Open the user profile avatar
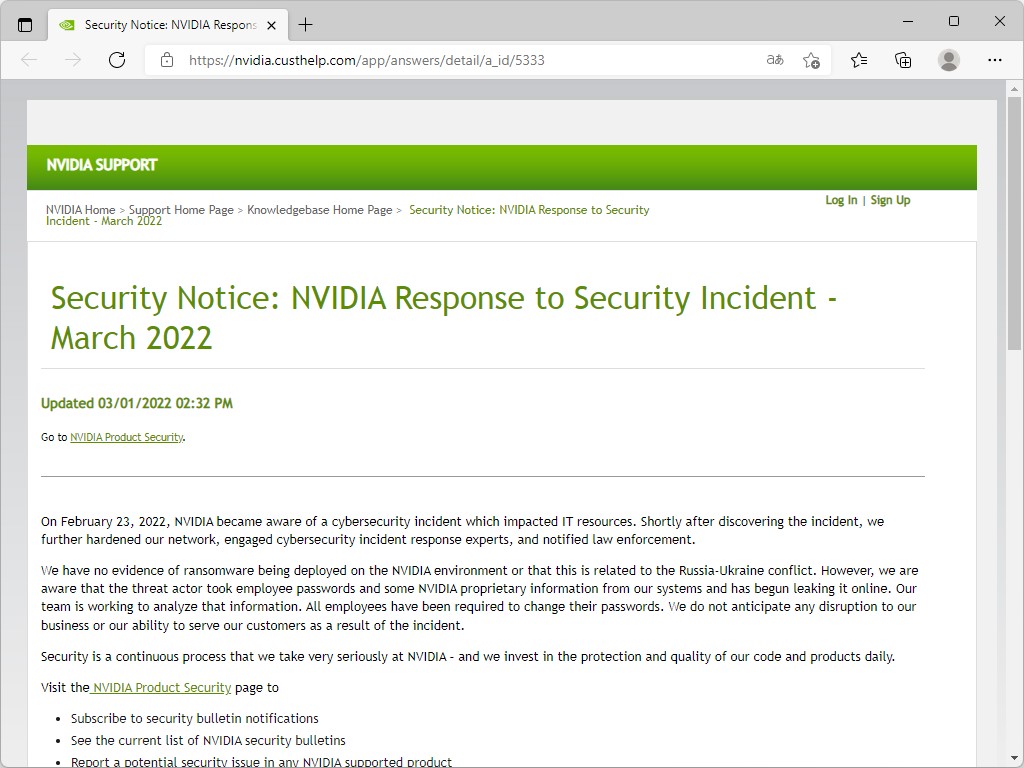 pyautogui.click(x=948, y=60)
